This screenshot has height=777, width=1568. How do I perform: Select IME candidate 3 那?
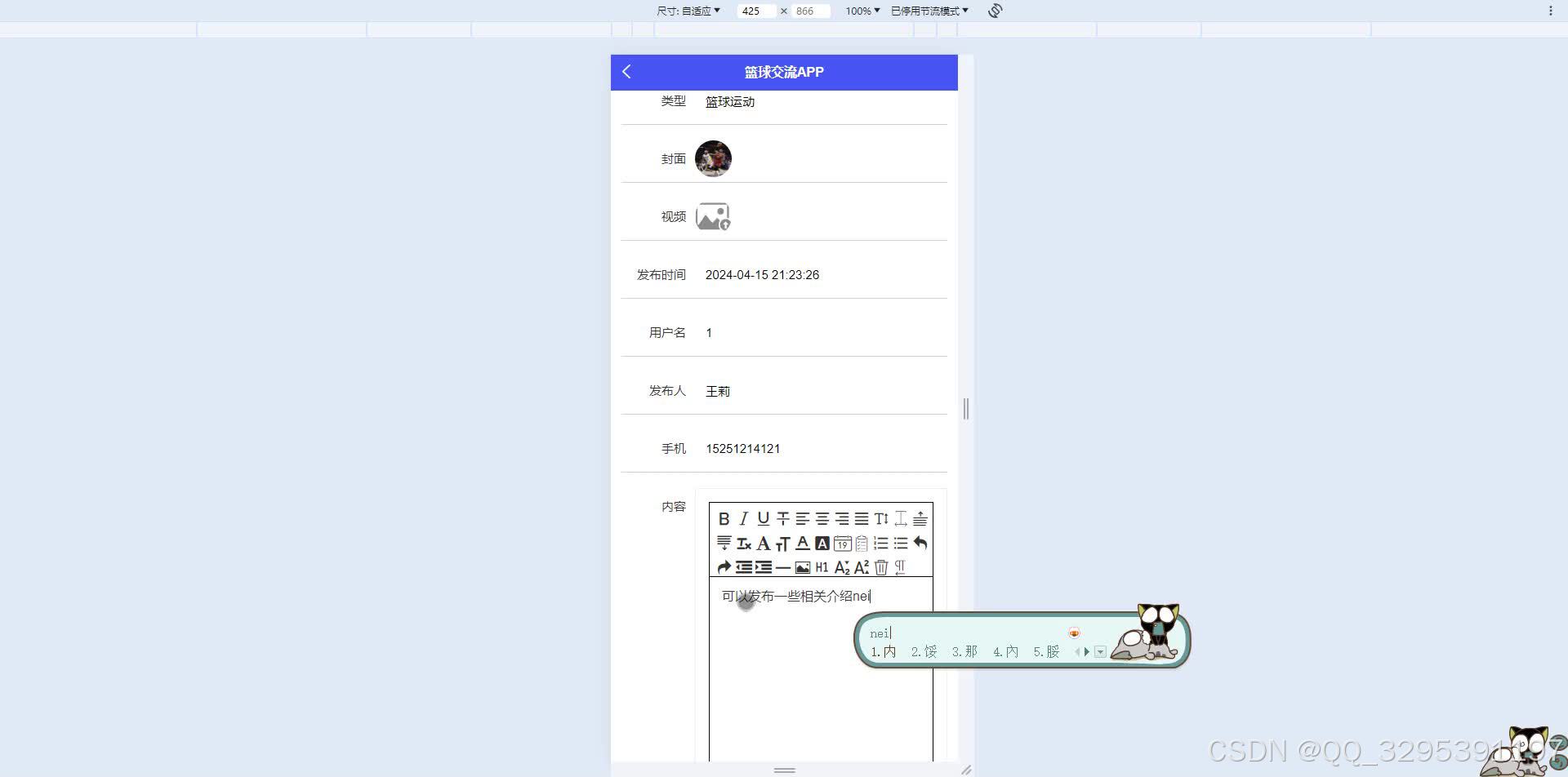click(x=964, y=651)
